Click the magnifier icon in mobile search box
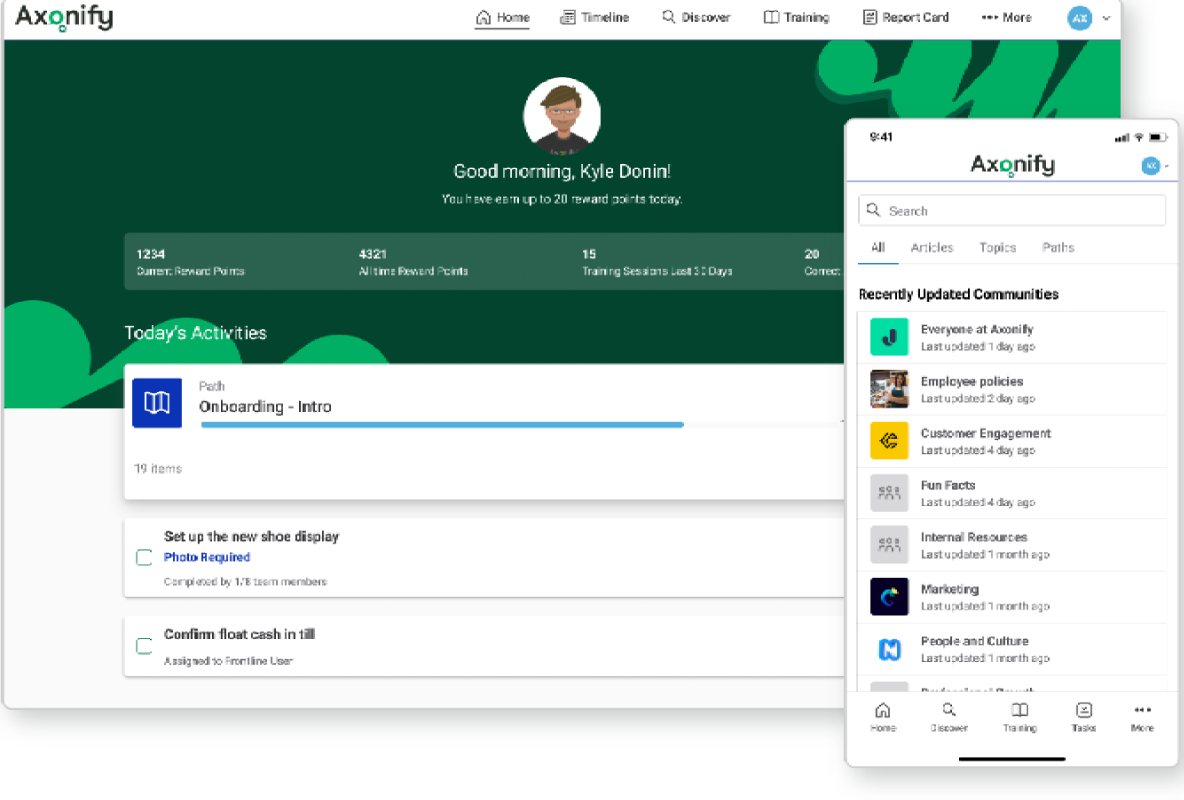Viewport: 1184px width, 800px height. pyautogui.click(x=873, y=210)
